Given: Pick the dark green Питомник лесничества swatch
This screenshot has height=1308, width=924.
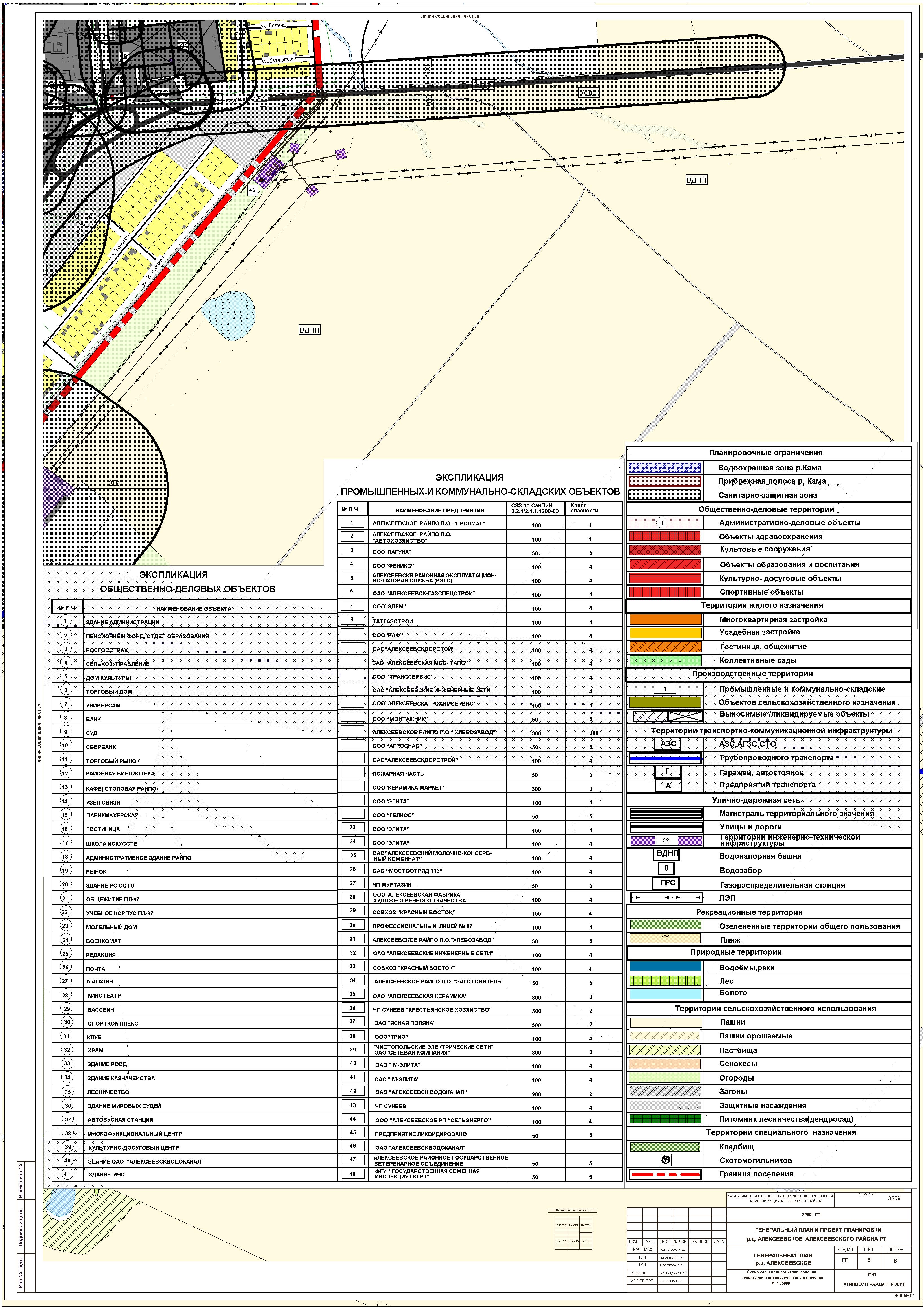Looking at the screenshot, I should 665,1119.
